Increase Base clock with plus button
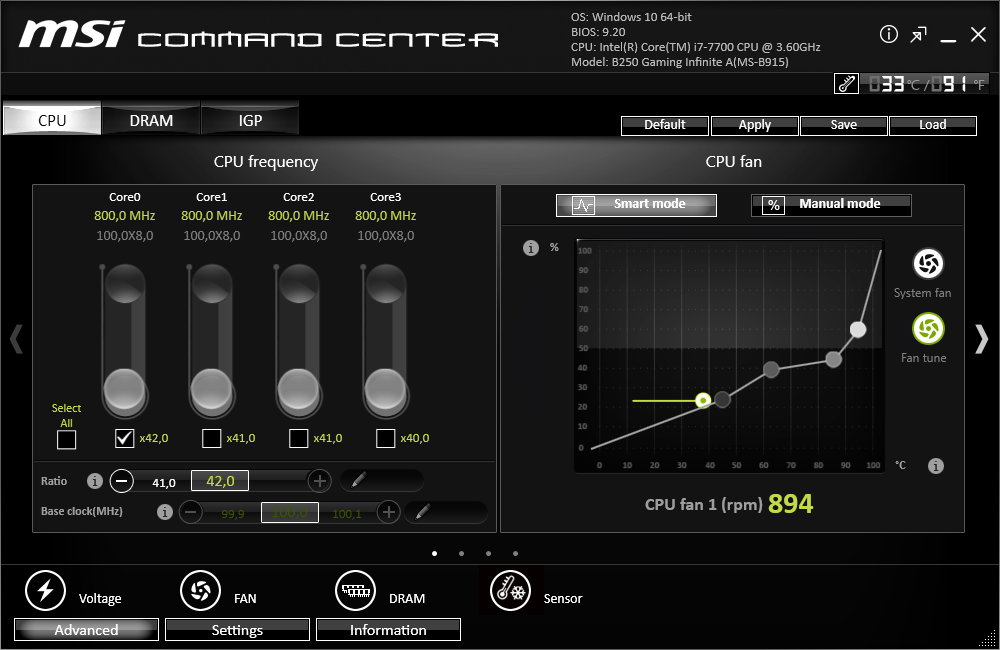This screenshot has height=650, width=1000. 388,512
